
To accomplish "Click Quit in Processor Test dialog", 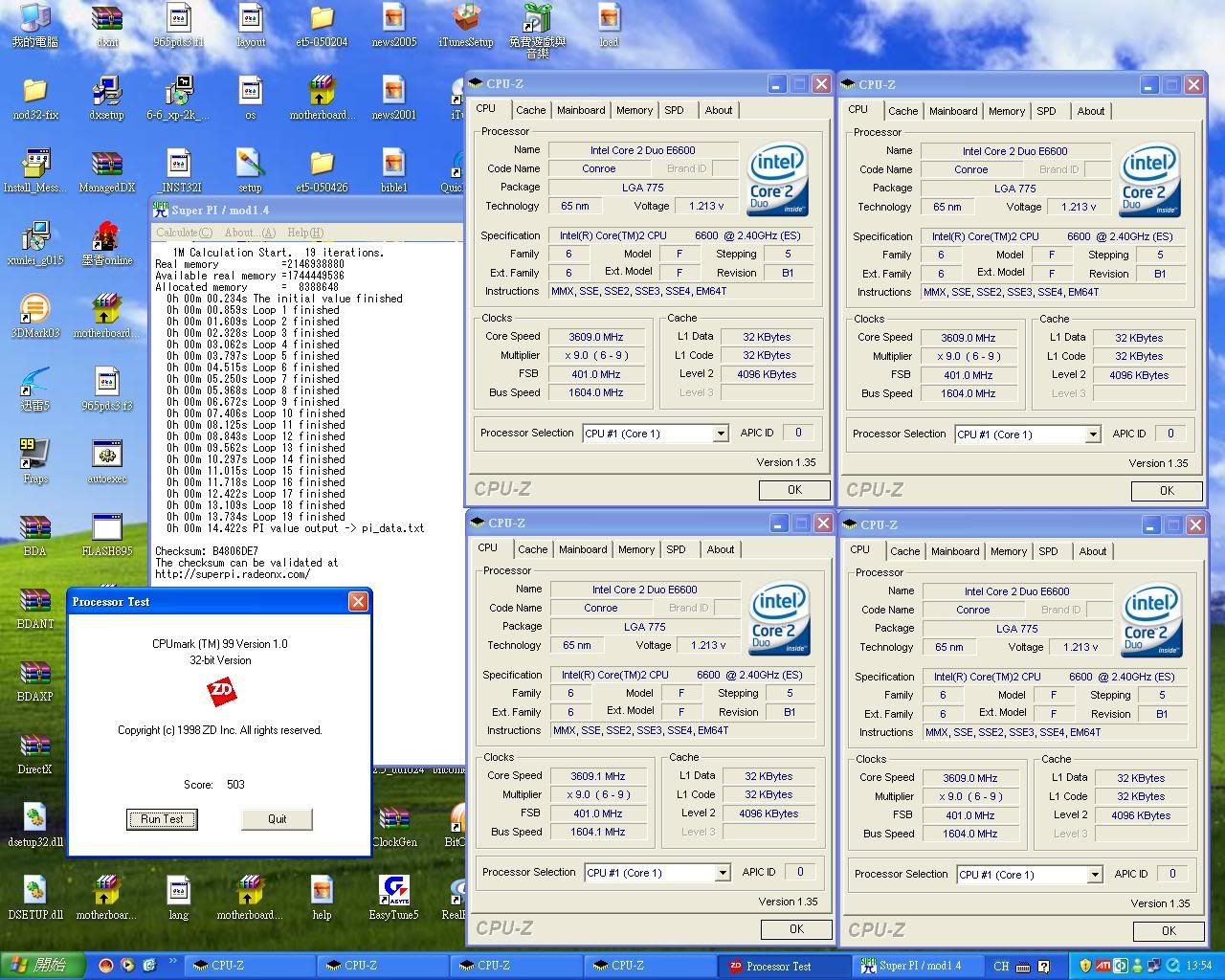I will tap(278, 819).
